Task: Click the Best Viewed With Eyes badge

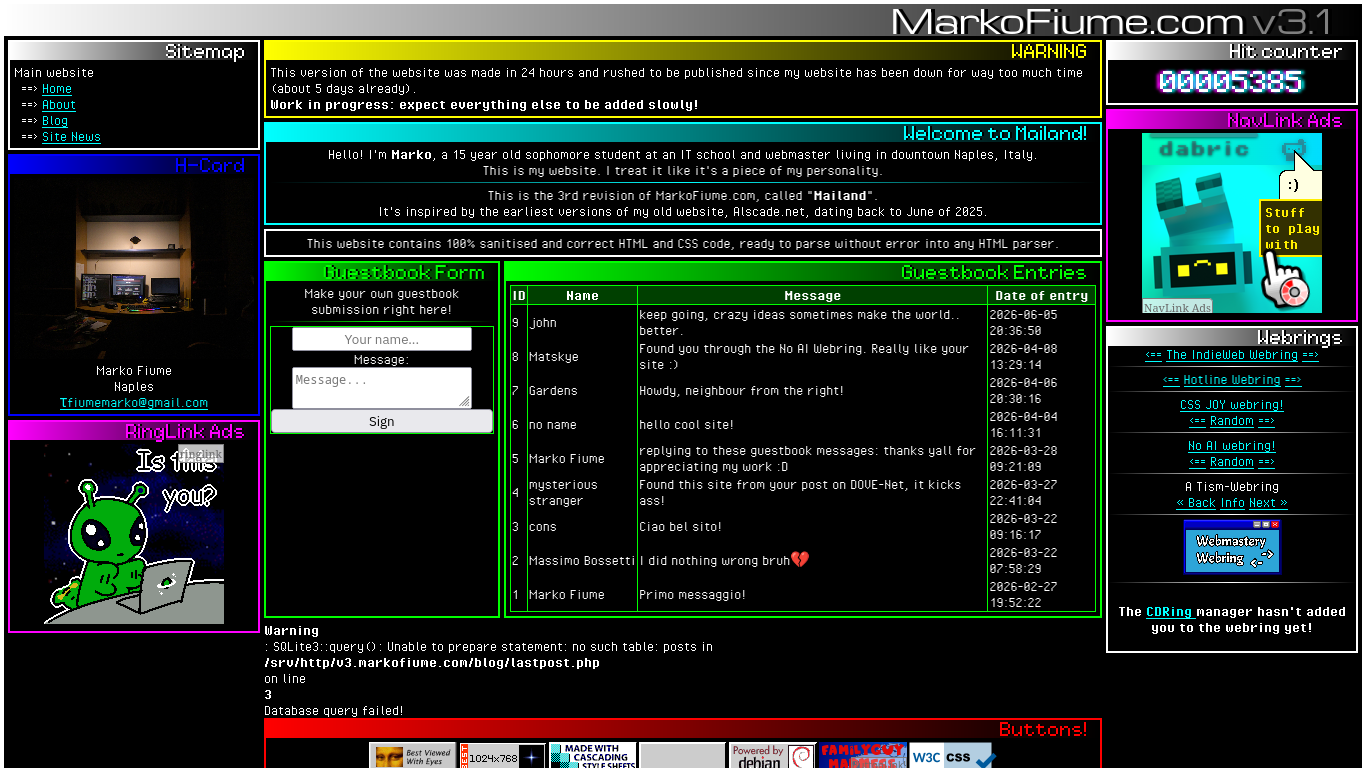Action: 412,756
